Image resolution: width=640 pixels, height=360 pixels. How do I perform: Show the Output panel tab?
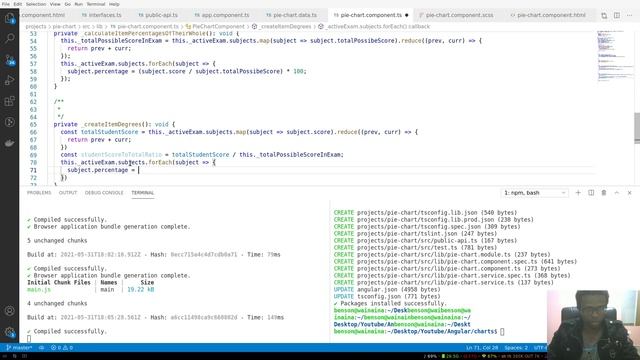click(68, 193)
